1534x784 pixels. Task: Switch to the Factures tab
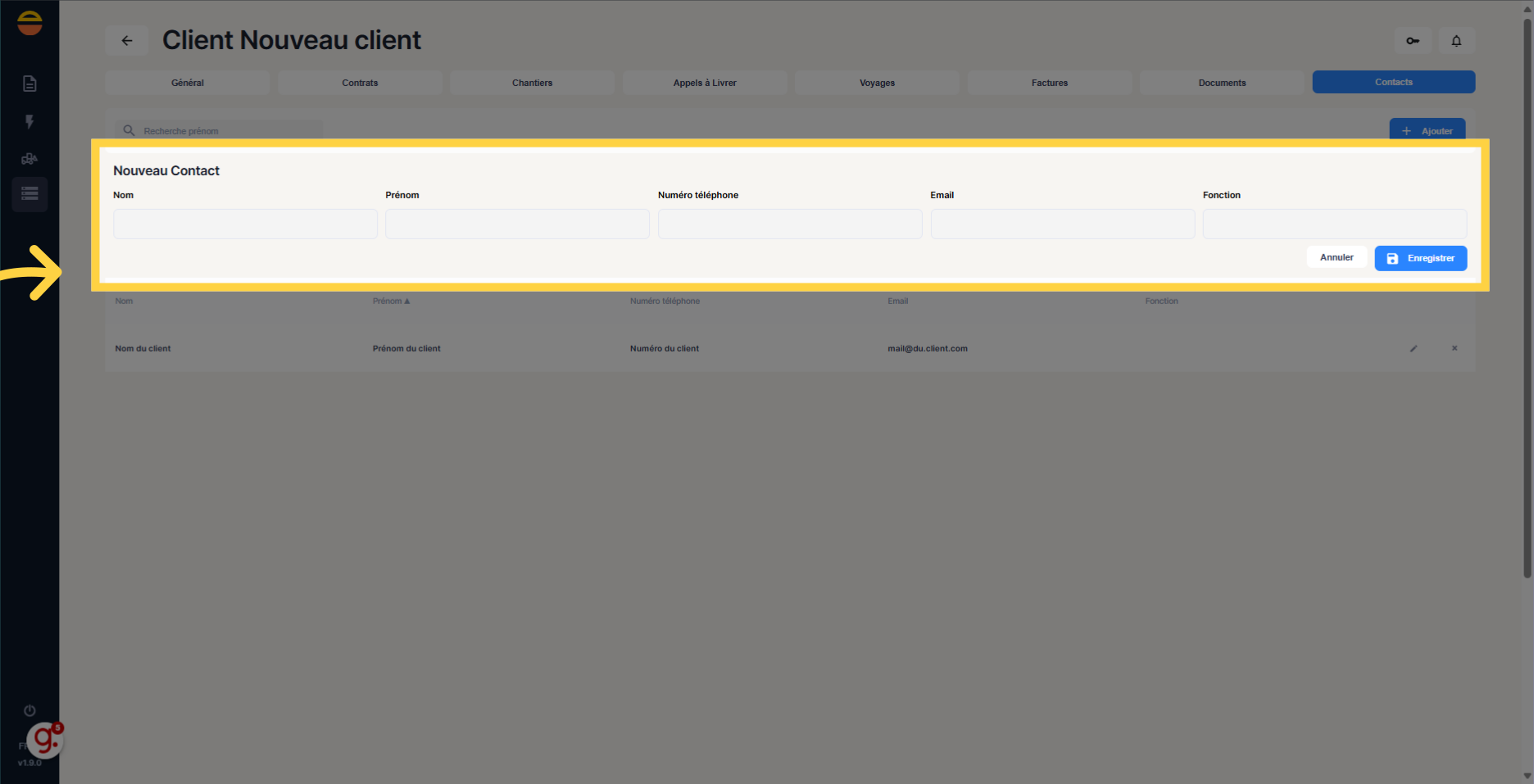[x=1050, y=82]
